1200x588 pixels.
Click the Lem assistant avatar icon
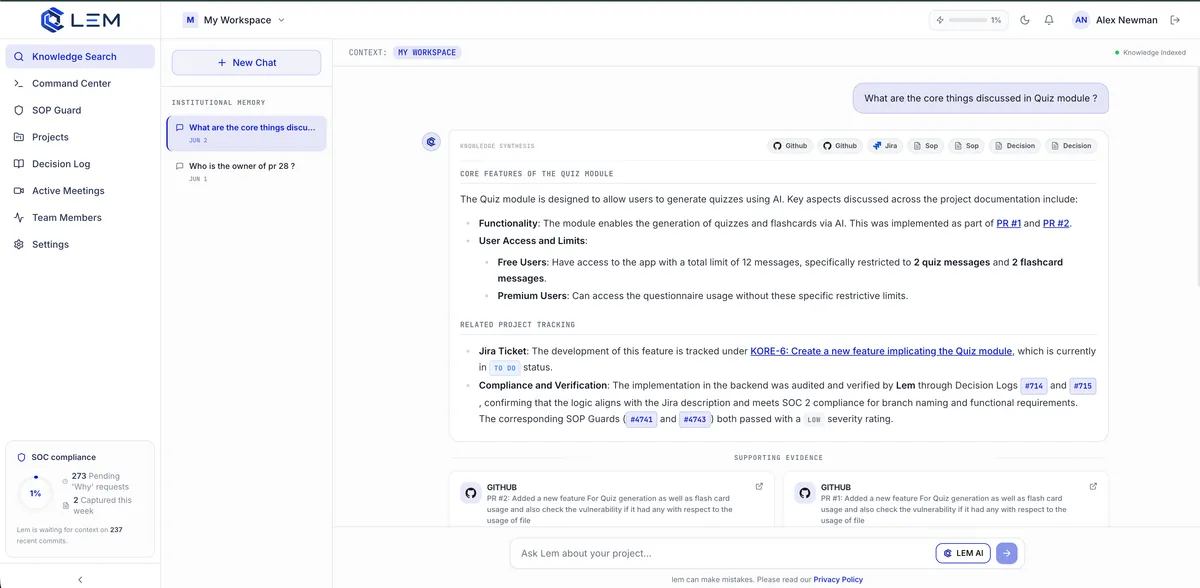point(431,142)
